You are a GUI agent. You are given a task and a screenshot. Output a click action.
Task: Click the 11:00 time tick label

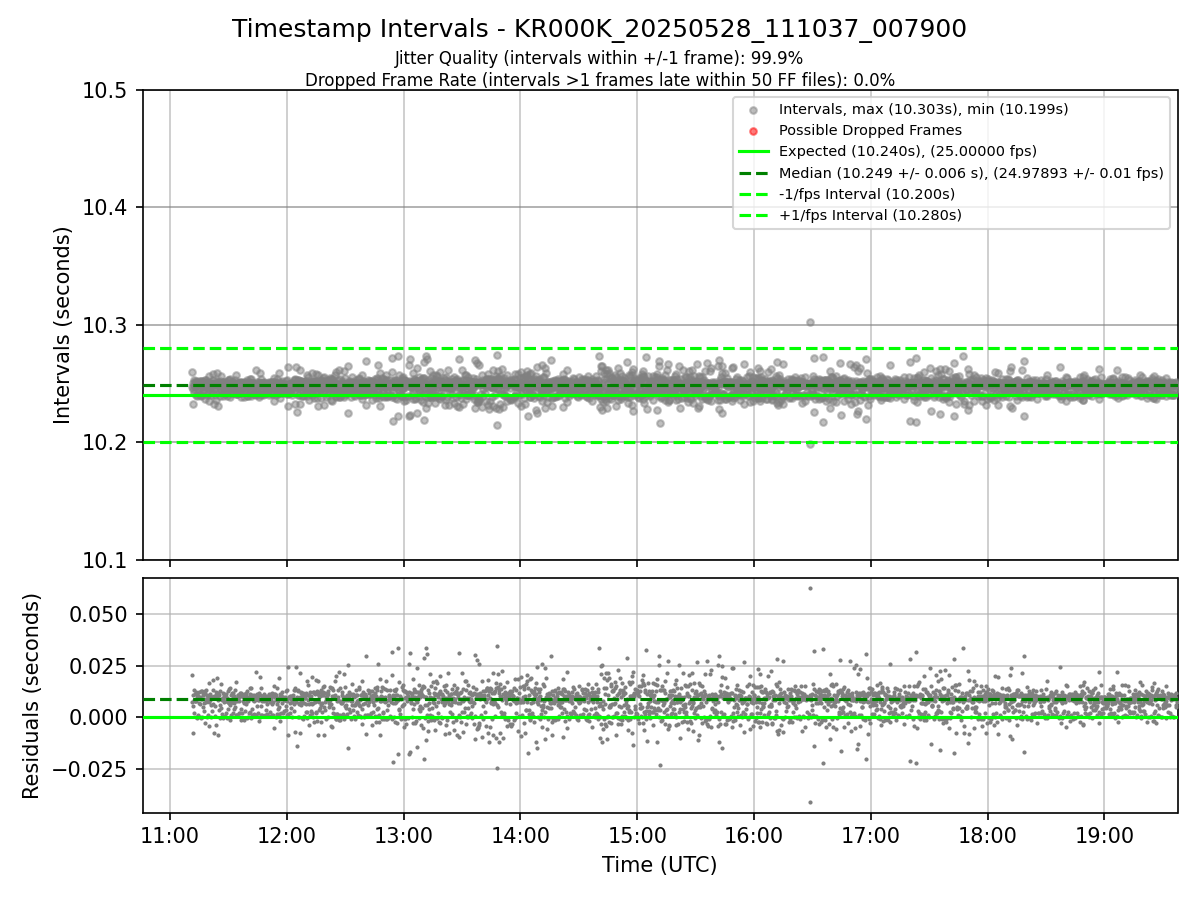[x=170, y=833]
